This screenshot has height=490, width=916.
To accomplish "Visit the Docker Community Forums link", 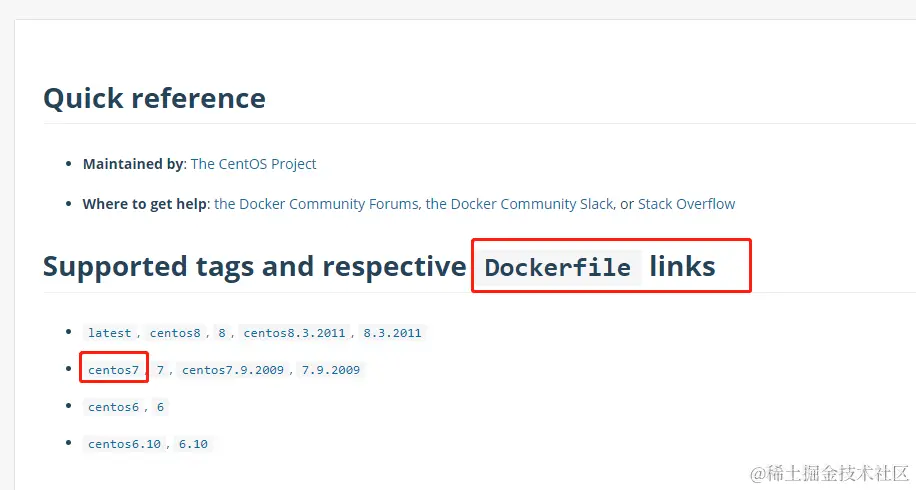I will point(316,204).
